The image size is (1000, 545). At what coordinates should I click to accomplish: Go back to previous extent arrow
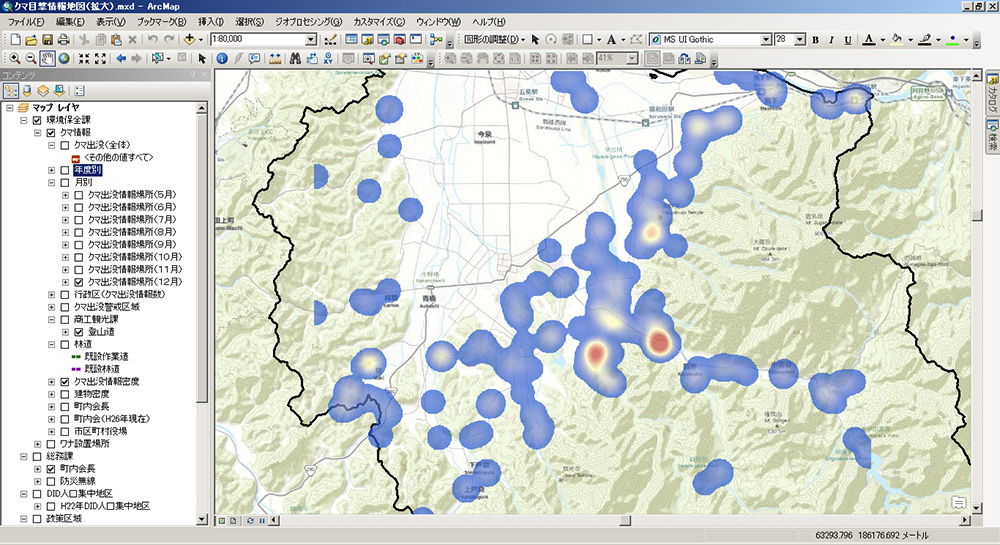(x=121, y=58)
